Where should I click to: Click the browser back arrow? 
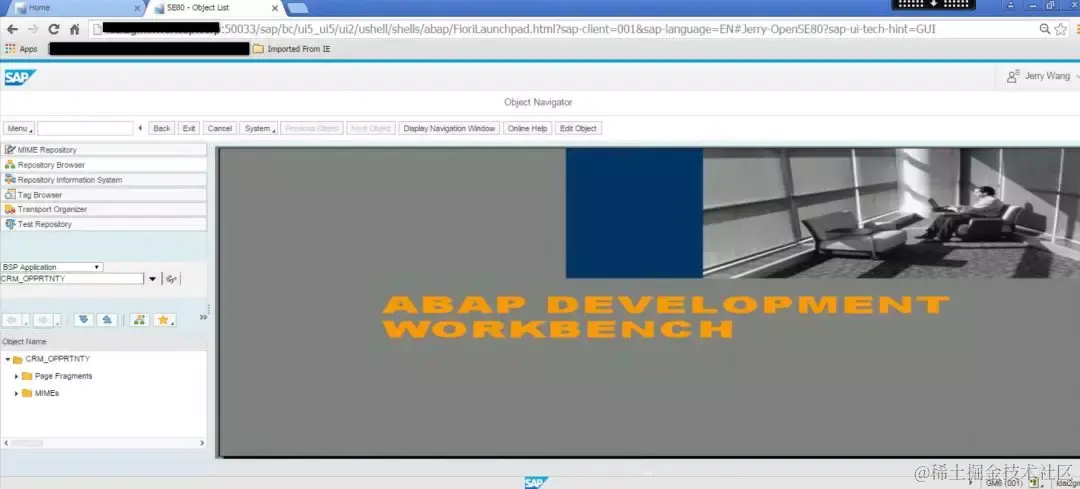pyautogui.click(x=12, y=29)
